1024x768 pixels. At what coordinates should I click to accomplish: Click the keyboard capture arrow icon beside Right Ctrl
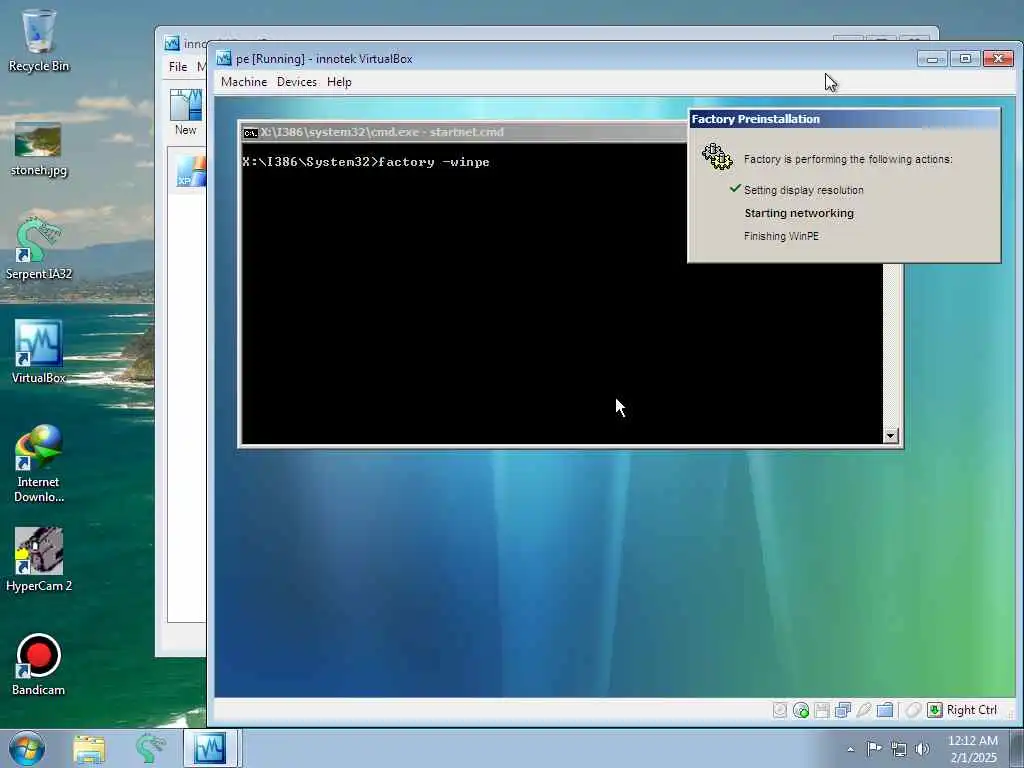(935, 710)
